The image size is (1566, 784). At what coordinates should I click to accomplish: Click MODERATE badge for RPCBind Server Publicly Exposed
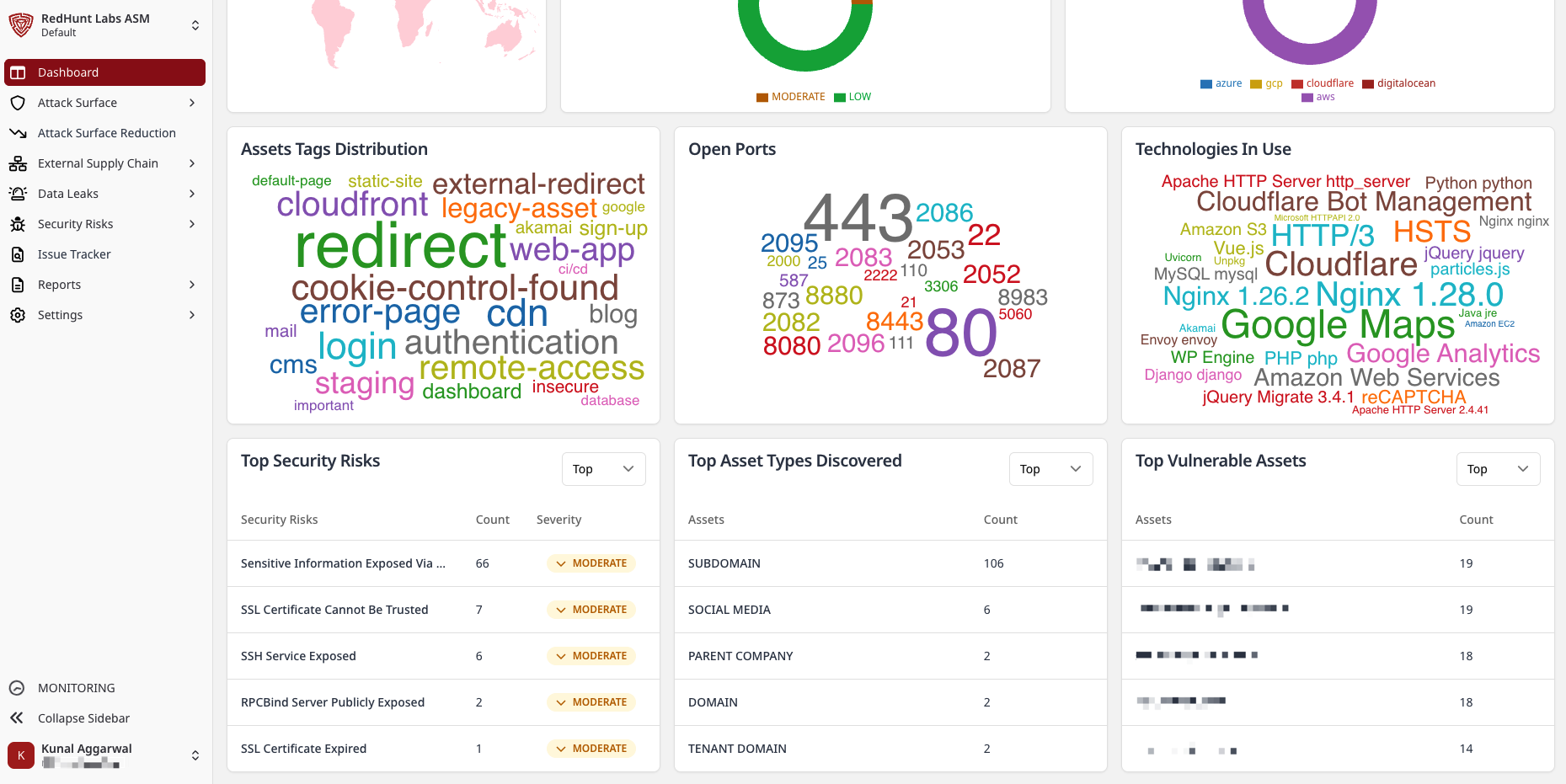[x=591, y=702]
